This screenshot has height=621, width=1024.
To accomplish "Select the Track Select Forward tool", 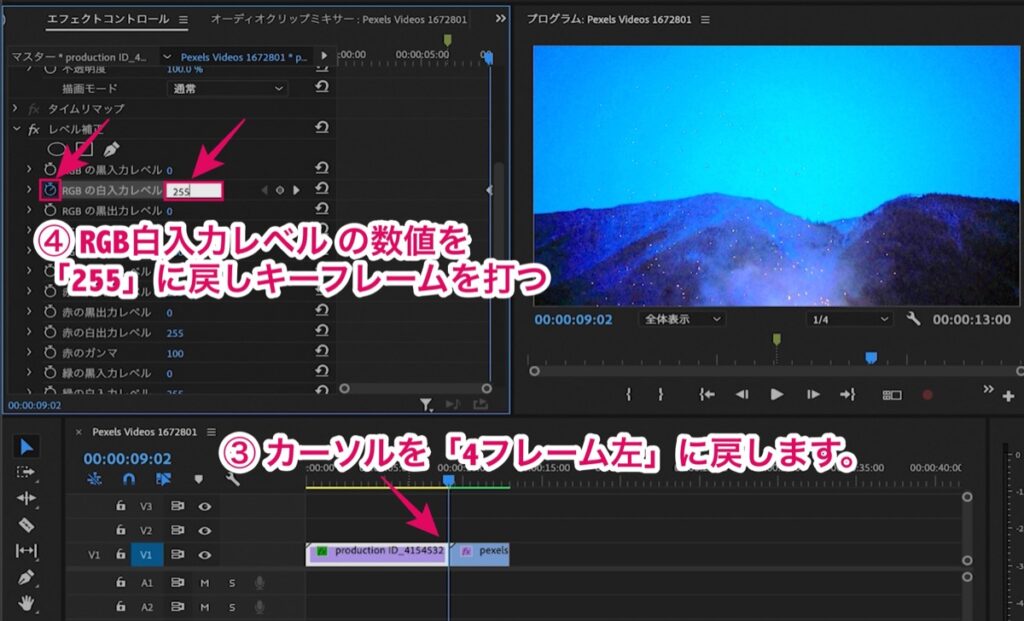I will tap(26, 472).
